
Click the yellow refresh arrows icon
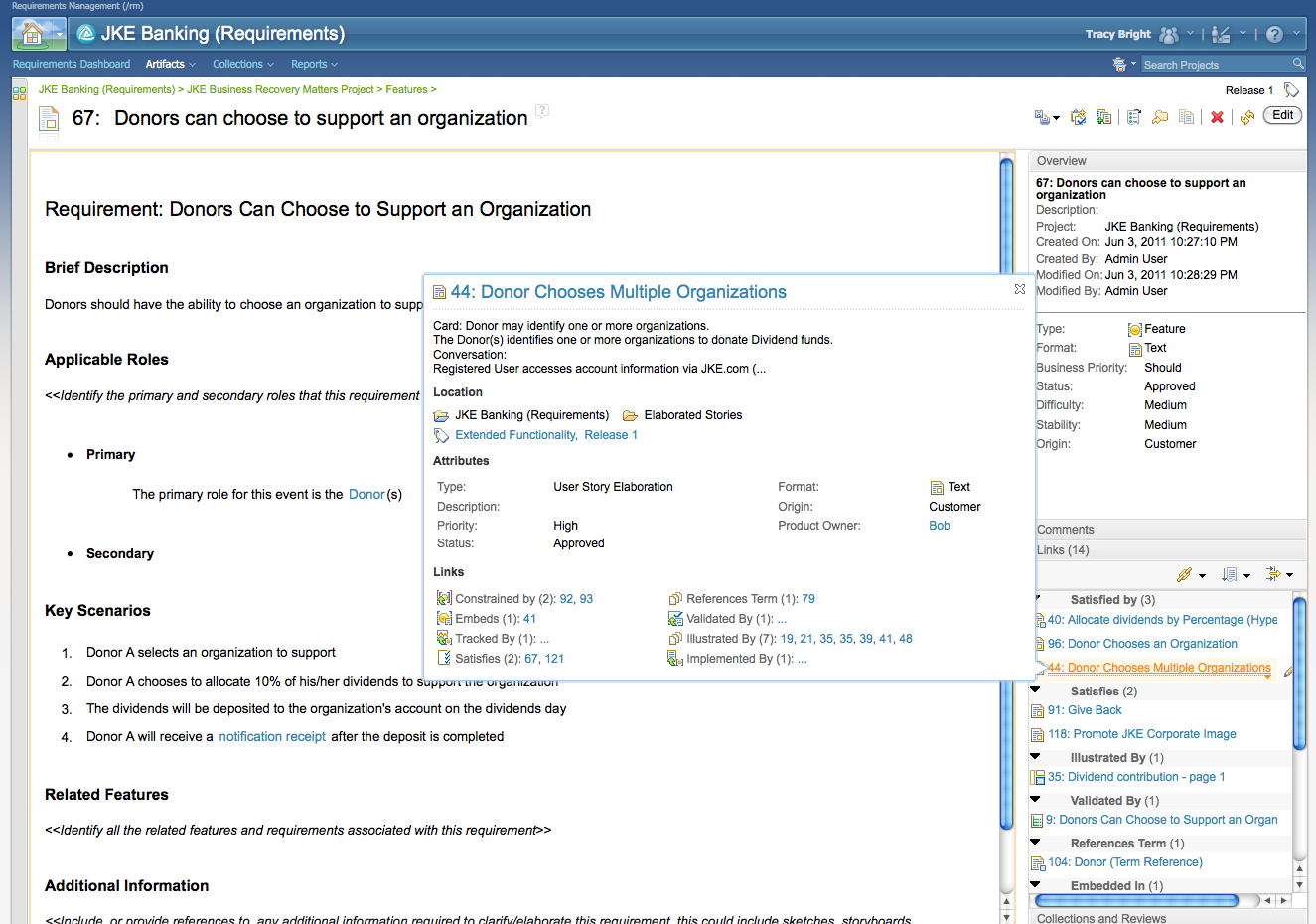pos(1247,117)
